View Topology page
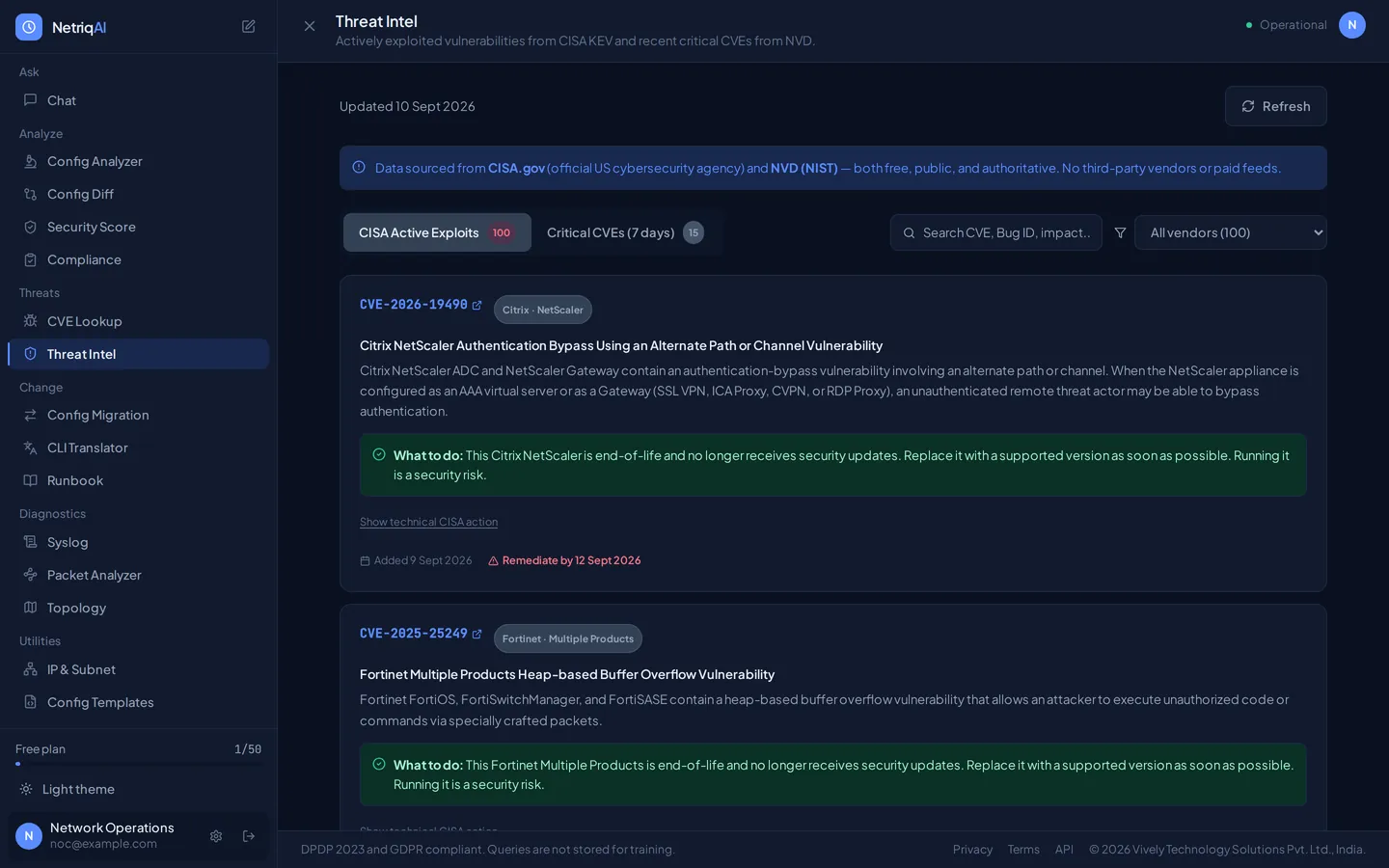The height and width of the screenshot is (868, 1389). pos(138,608)
